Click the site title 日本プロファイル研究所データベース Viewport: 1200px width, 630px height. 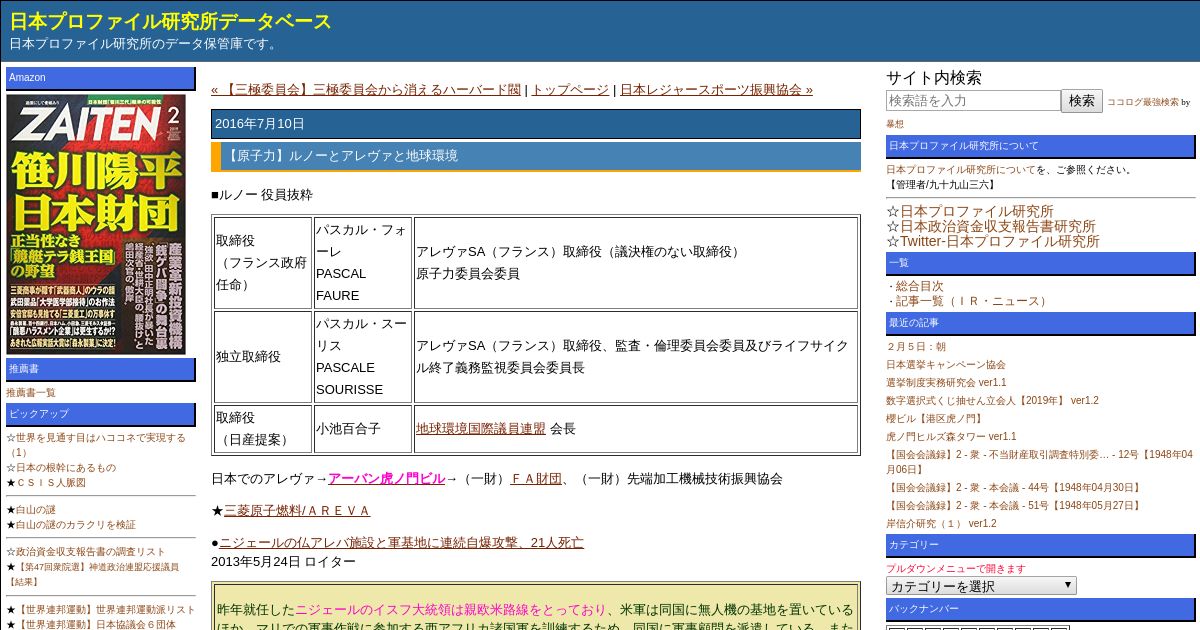(171, 21)
